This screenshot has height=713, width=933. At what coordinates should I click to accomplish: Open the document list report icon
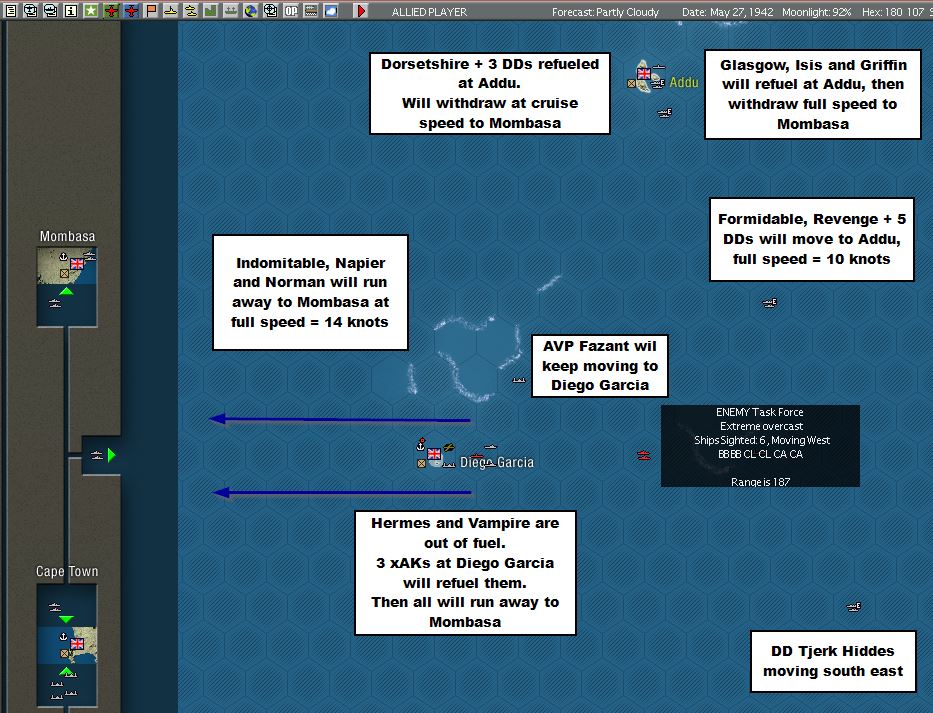click(x=11, y=10)
